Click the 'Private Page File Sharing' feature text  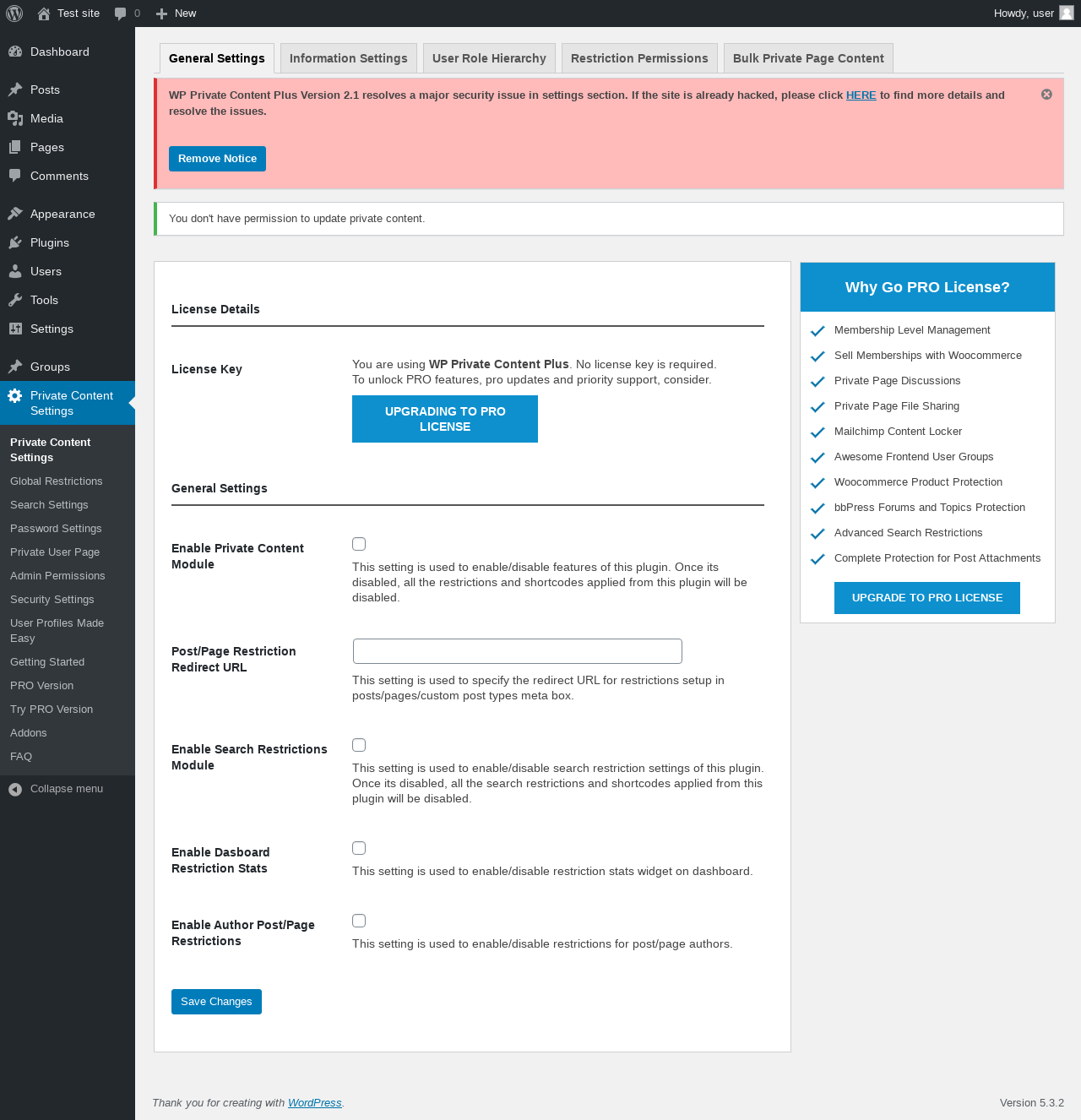pos(897,406)
